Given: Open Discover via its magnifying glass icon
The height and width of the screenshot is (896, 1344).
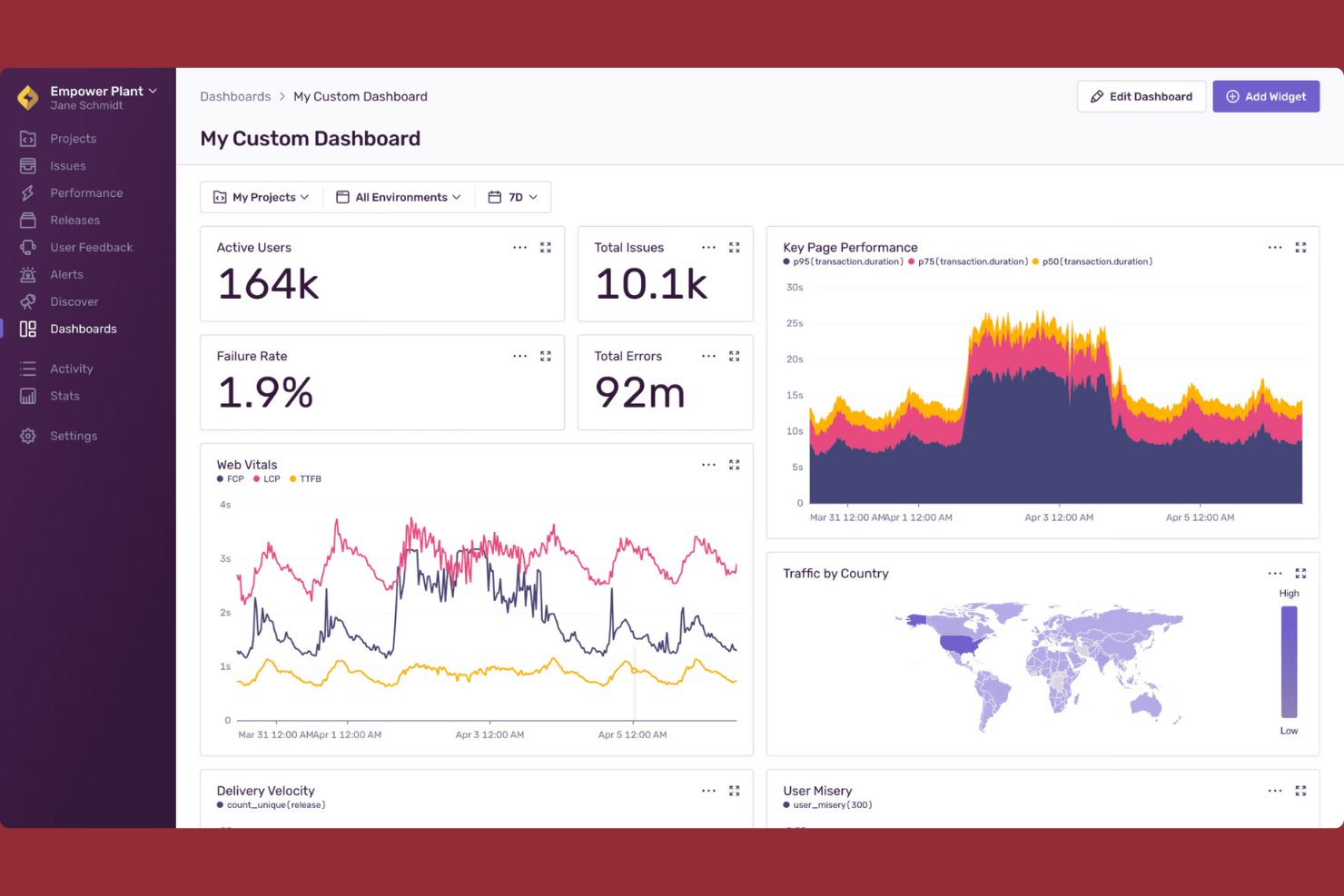Looking at the screenshot, I should [x=28, y=301].
